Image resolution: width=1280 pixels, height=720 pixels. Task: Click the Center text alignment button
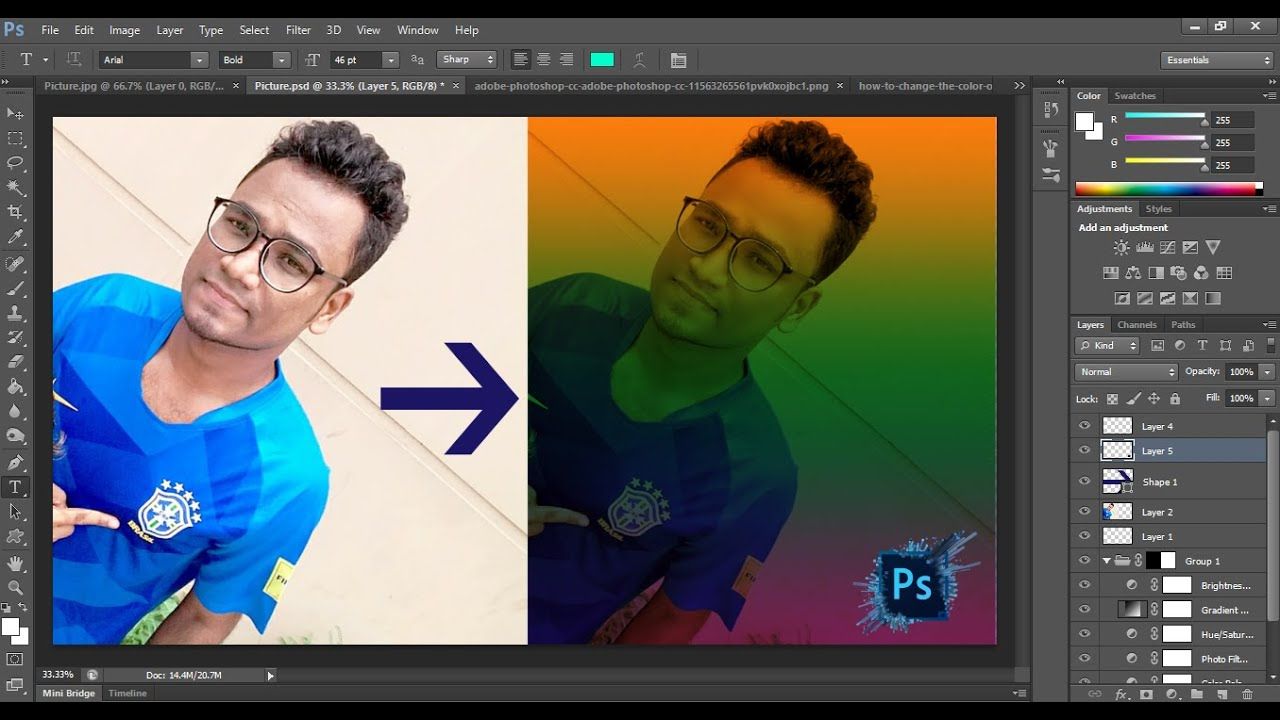tap(543, 60)
